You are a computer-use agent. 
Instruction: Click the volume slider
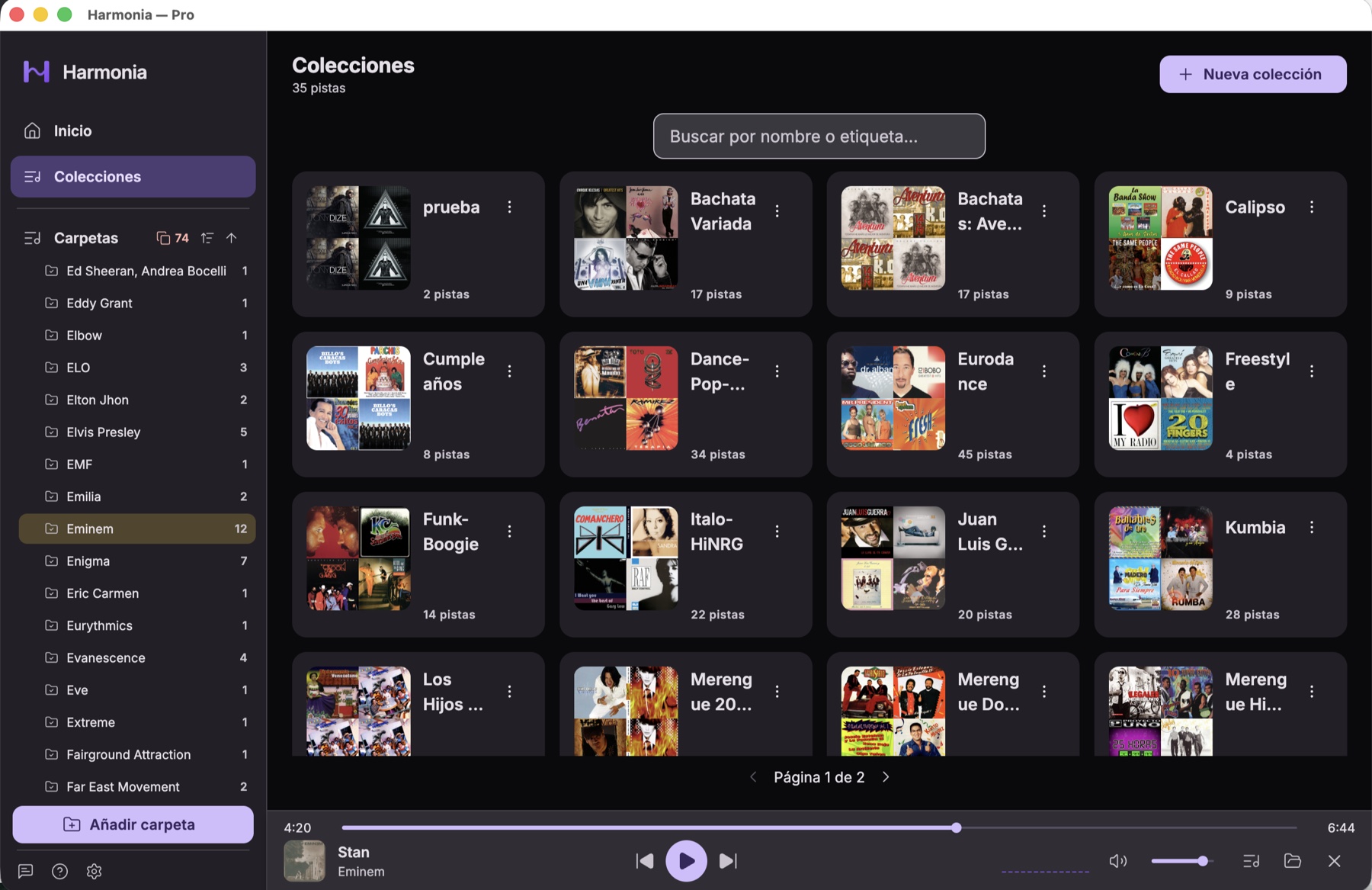(1181, 861)
